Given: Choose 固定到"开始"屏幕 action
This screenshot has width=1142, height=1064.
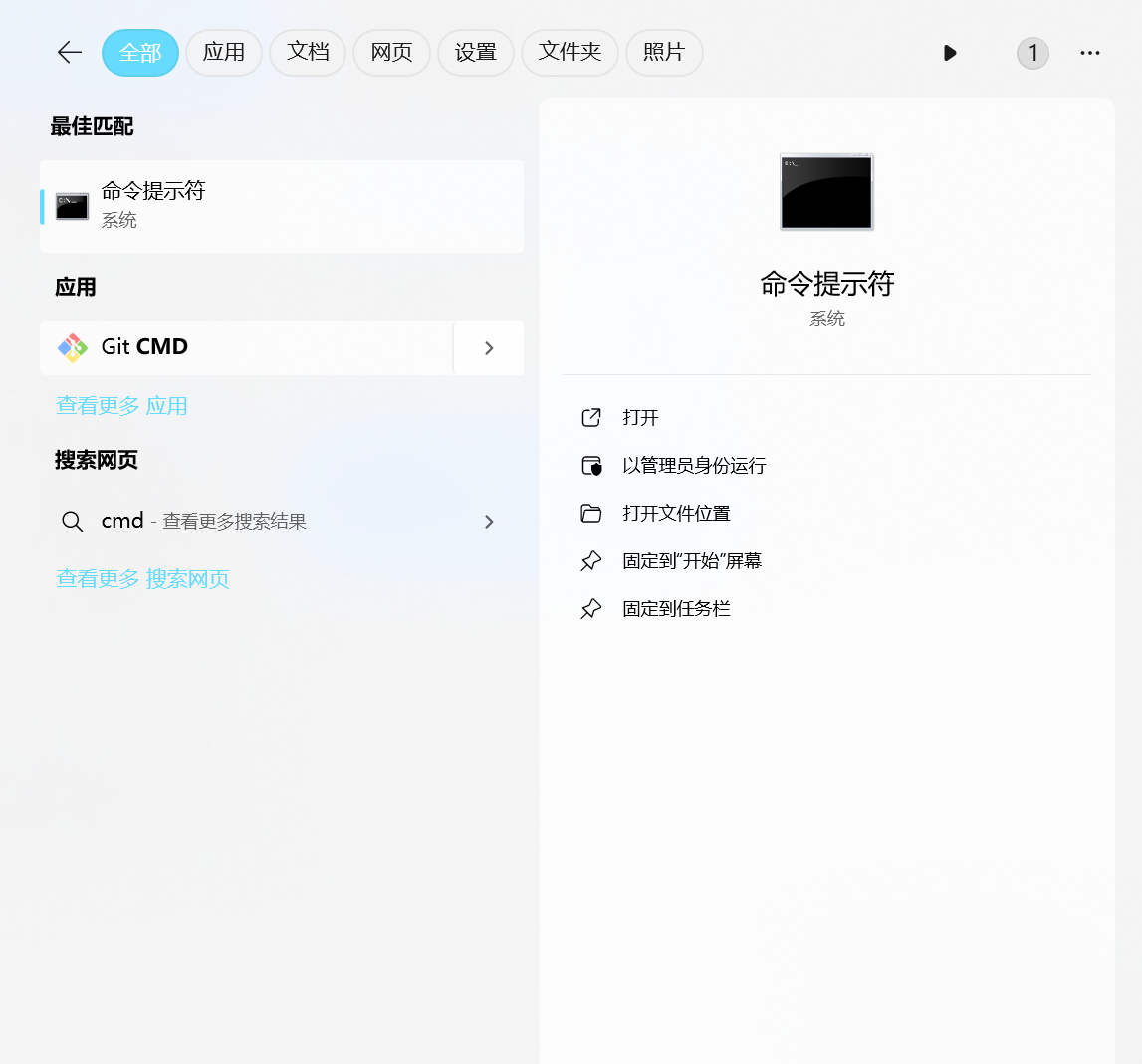Looking at the screenshot, I should [691, 561].
